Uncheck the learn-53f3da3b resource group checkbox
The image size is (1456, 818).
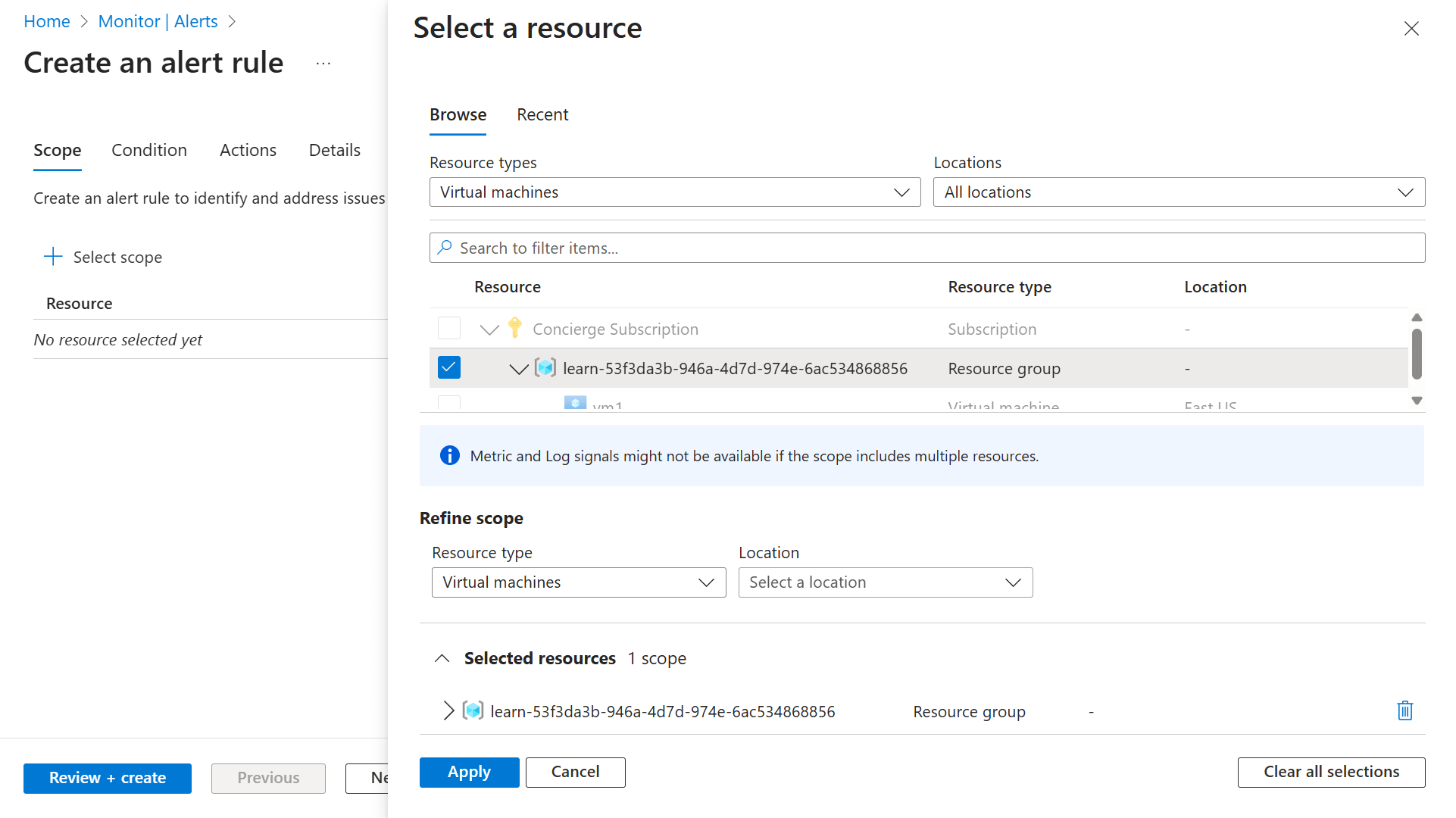coord(449,367)
